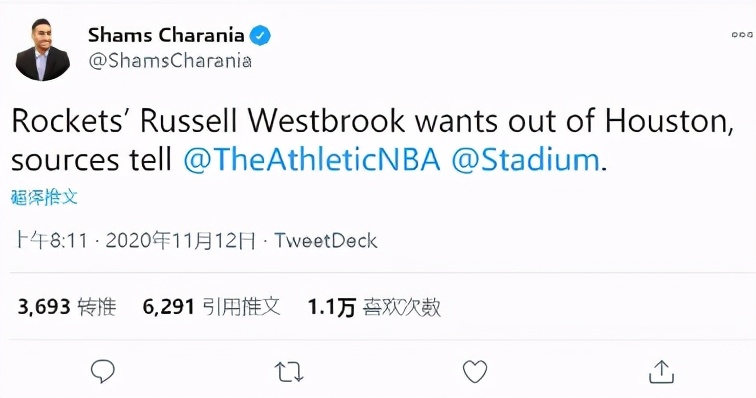Click the reply speech bubble icon

tap(103, 371)
